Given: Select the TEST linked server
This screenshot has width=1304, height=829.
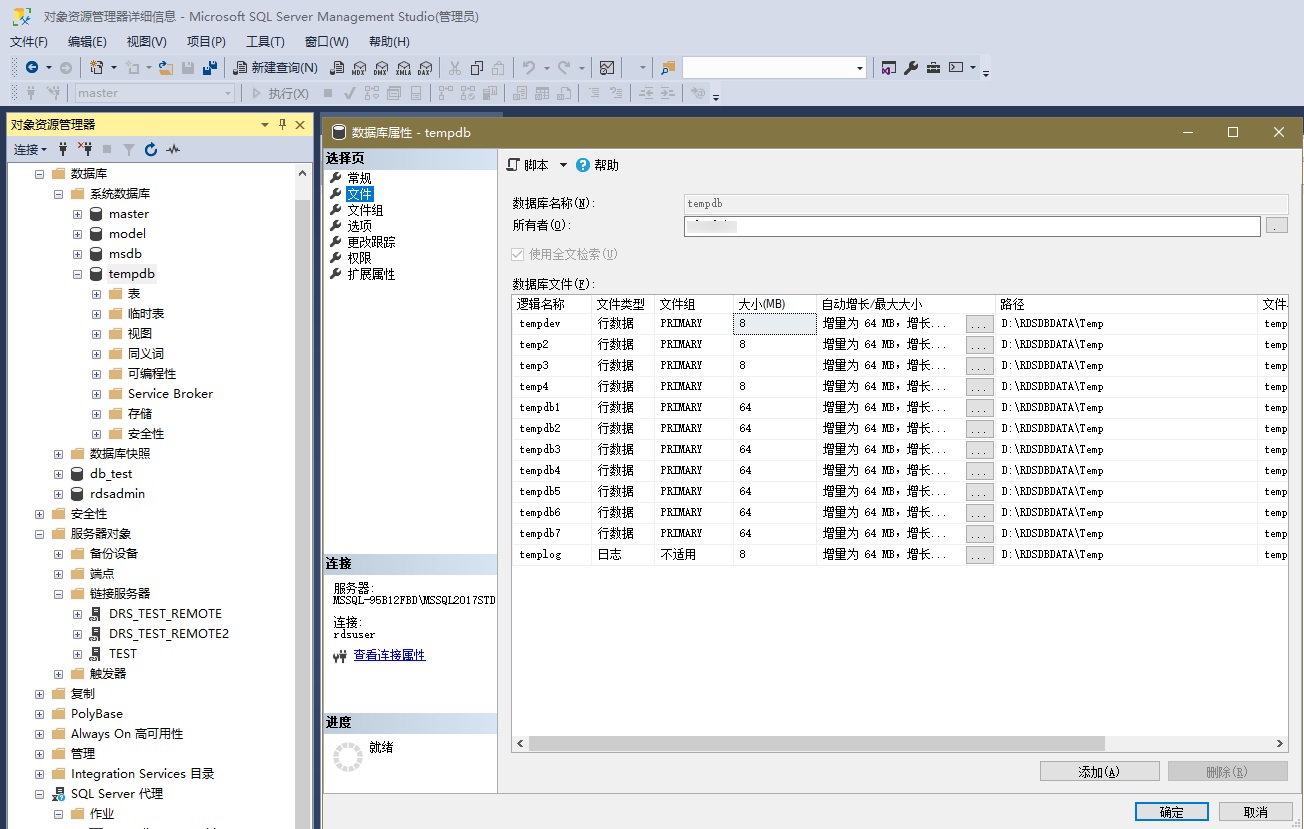Looking at the screenshot, I should pyautogui.click(x=122, y=654).
